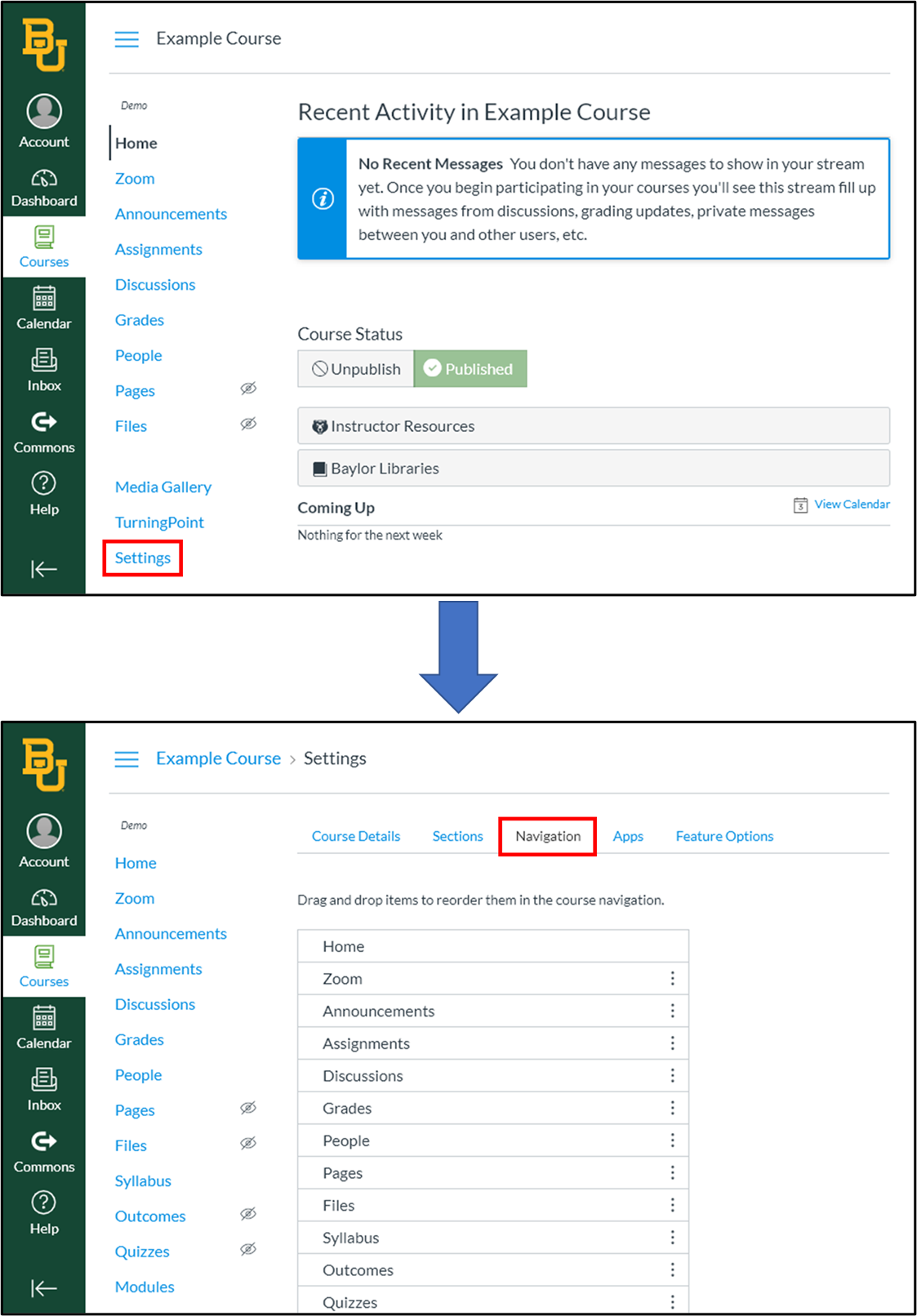Open Modules link in Settings course menu

coord(145,1287)
